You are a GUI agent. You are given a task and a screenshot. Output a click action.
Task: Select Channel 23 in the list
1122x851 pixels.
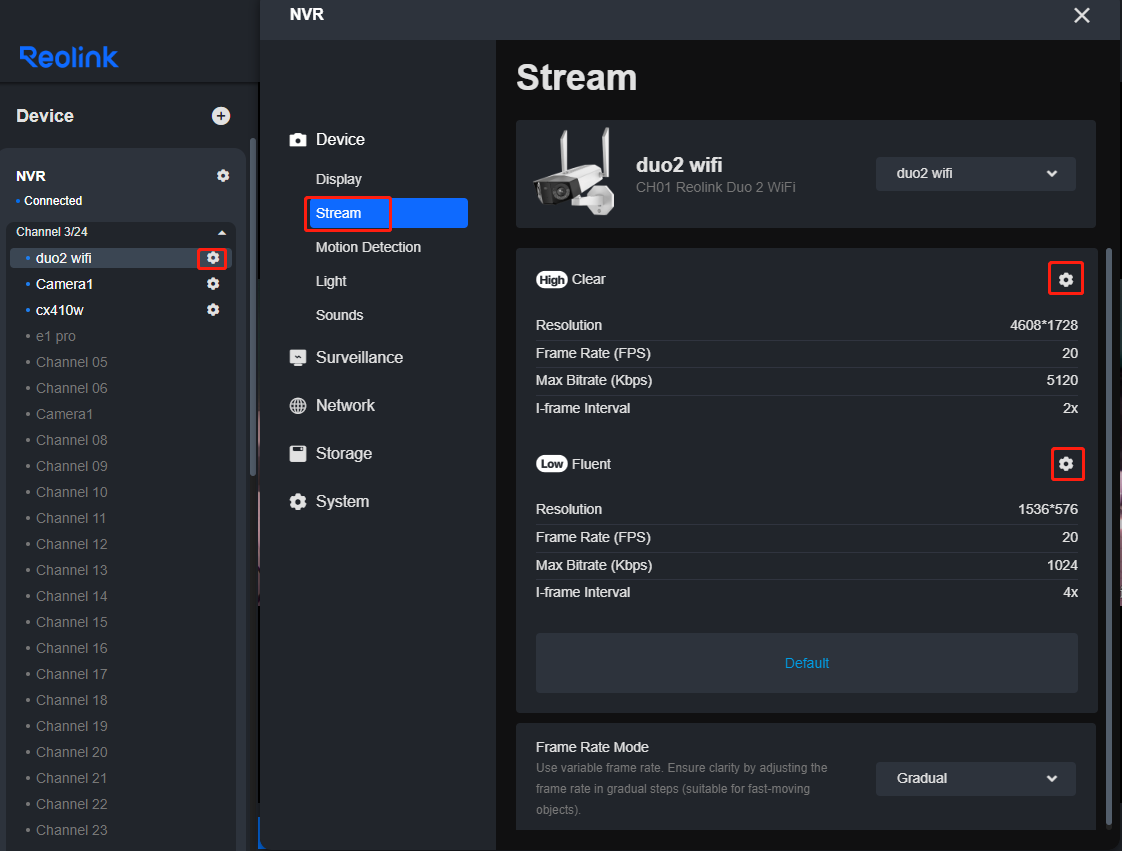pos(72,830)
